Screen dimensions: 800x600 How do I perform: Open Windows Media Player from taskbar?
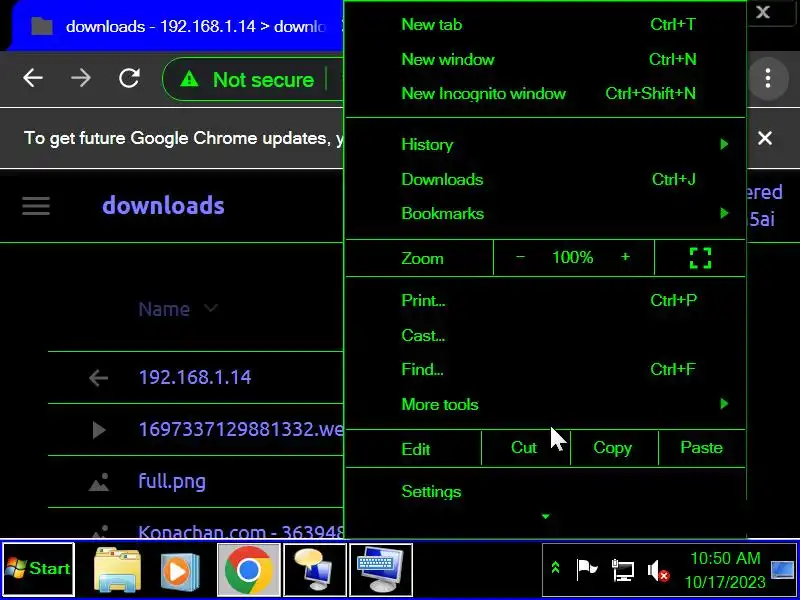point(180,569)
